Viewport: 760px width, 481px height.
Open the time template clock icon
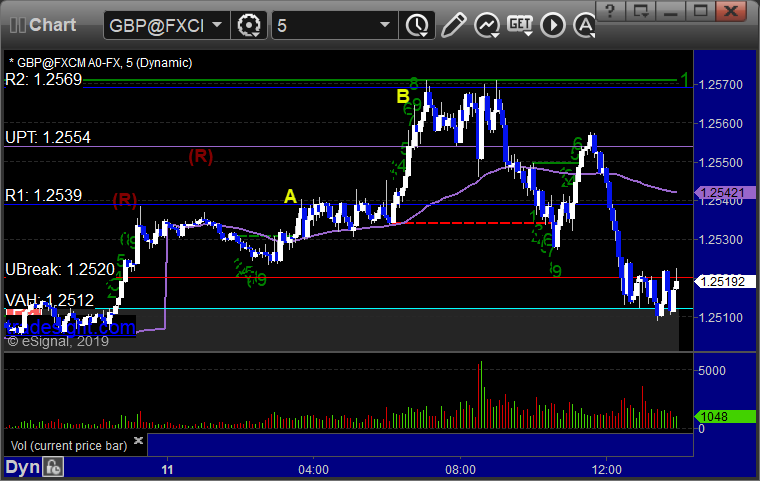(x=417, y=25)
